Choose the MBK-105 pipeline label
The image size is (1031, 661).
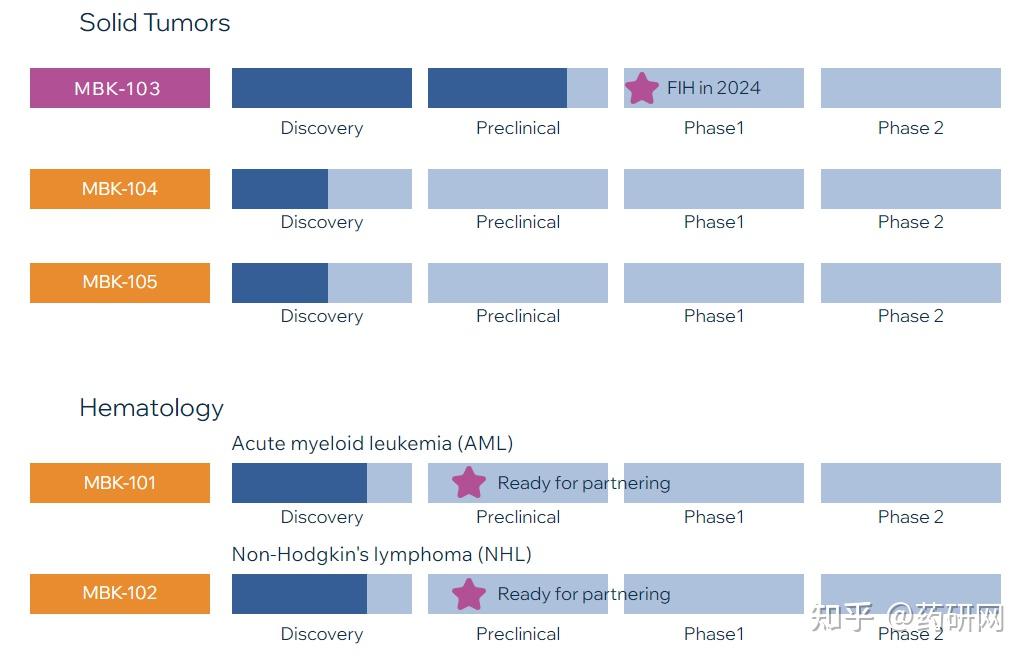point(120,282)
